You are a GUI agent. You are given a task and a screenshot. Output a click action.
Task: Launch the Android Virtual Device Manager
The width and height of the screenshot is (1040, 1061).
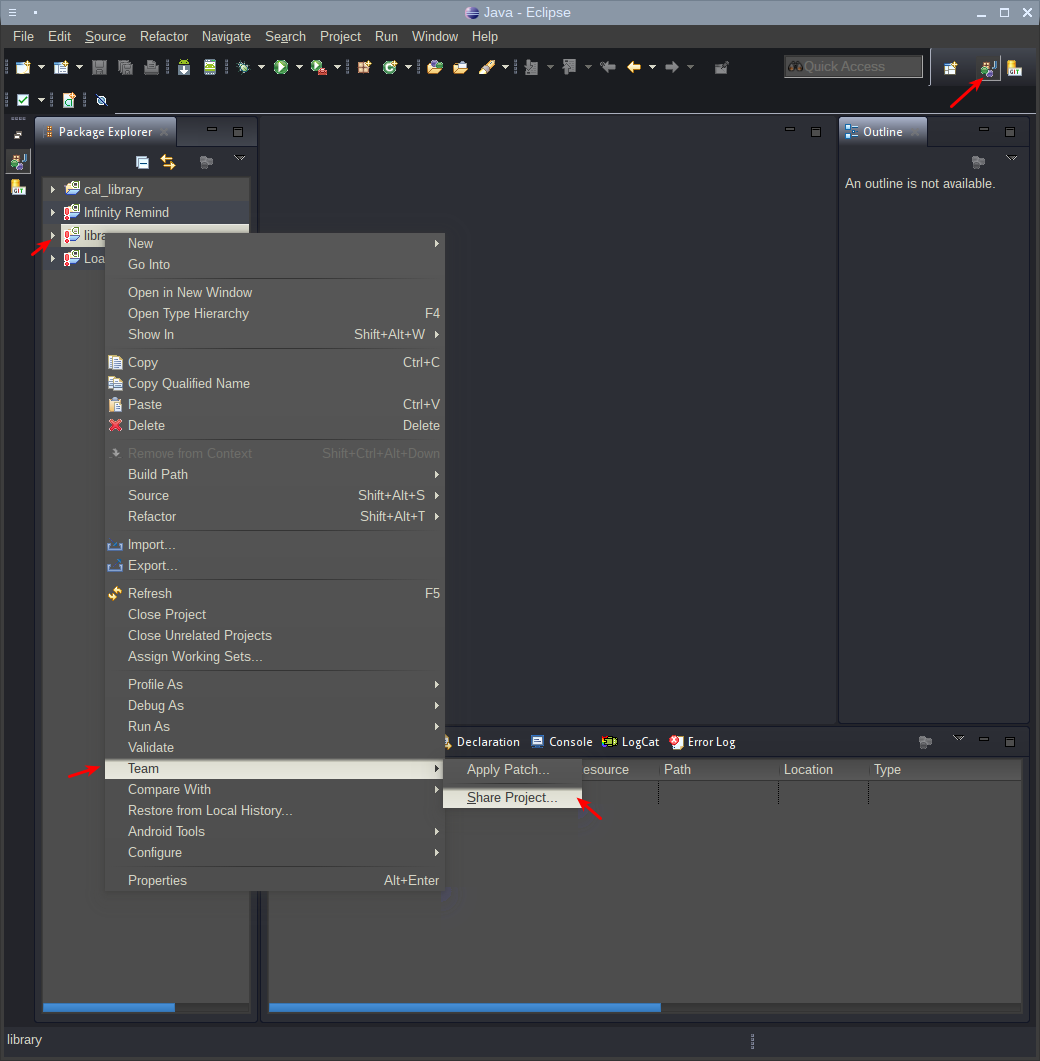tap(210, 67)
